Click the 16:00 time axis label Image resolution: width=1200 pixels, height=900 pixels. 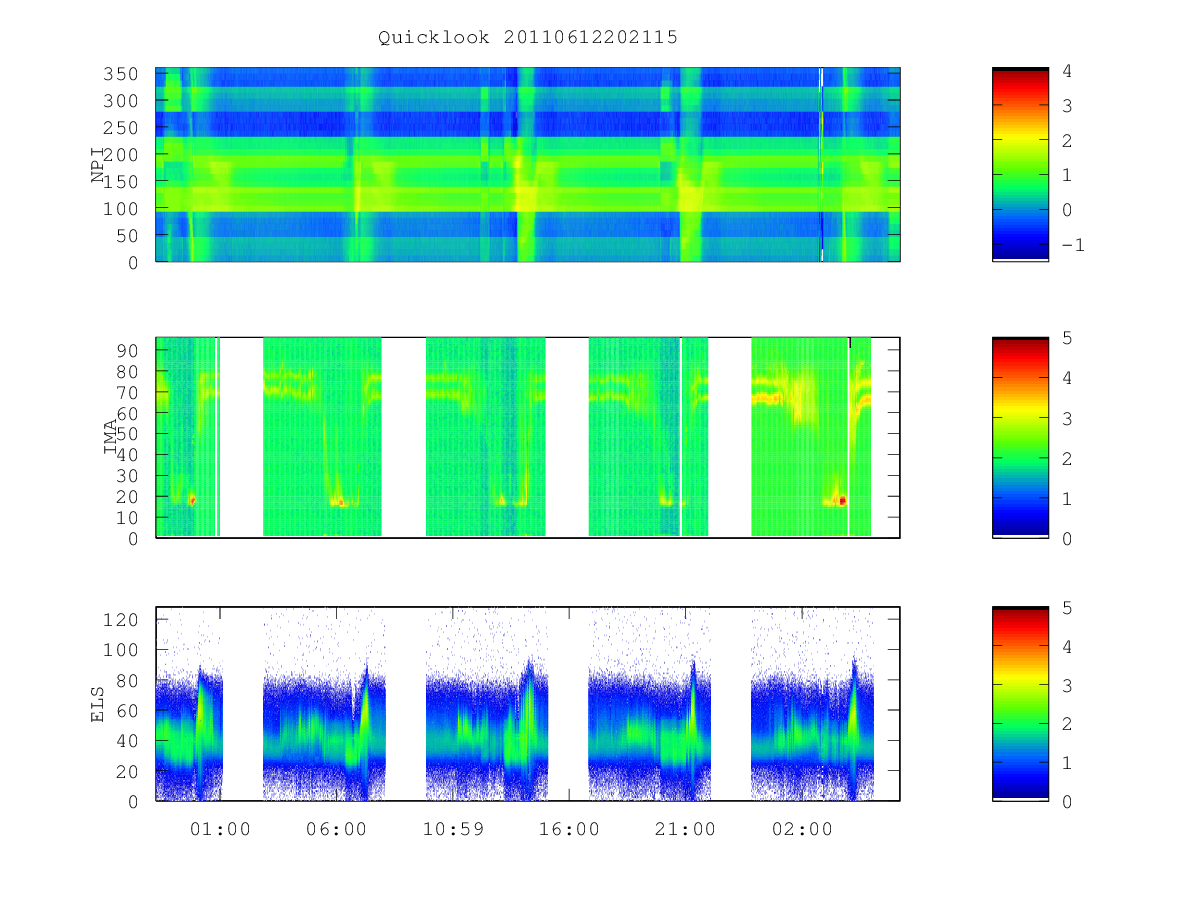pyautogui.click(x=569, y=829)
